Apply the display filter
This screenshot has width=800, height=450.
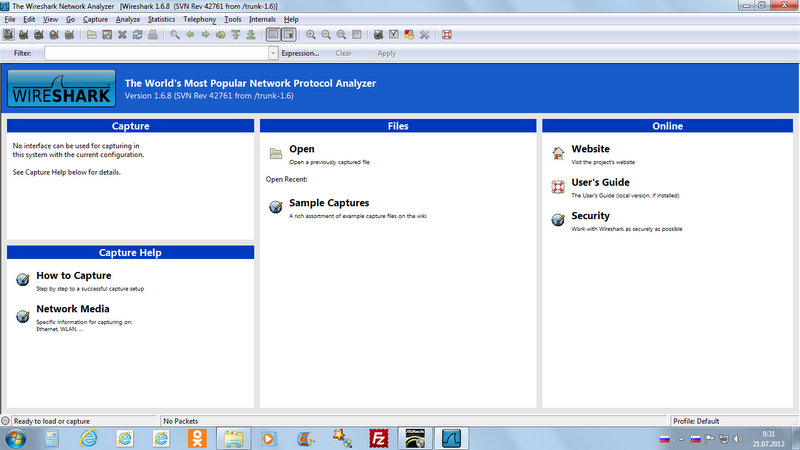point(386,53)
